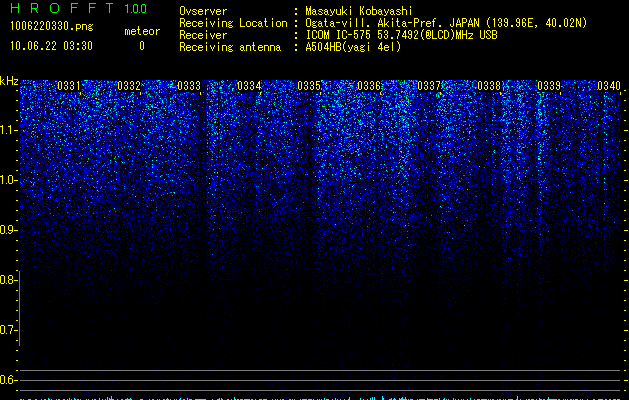This screenshot has height=400, width=629.
Task: Click the 0.8 kHz axis label
Action: pos(7,280)
